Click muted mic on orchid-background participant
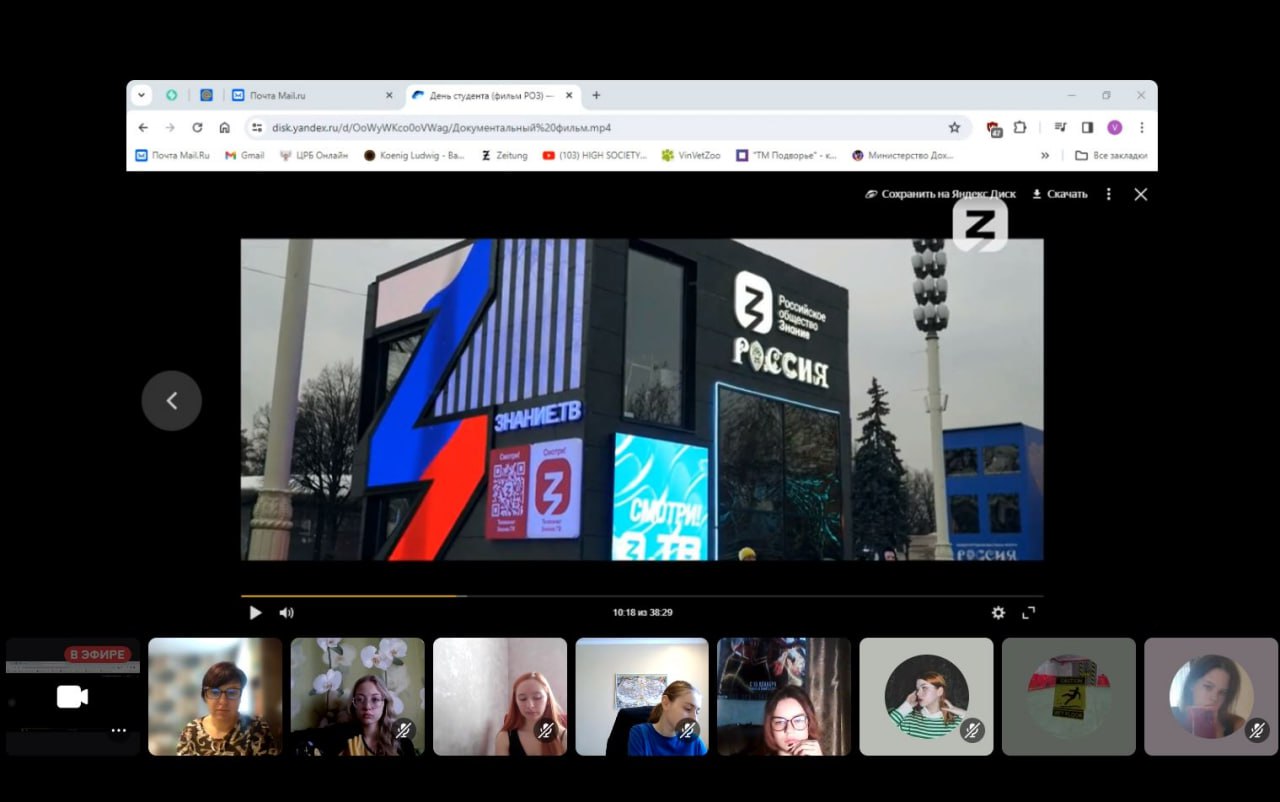Viewport: 1280px width, 802px height. pos(403,731)
